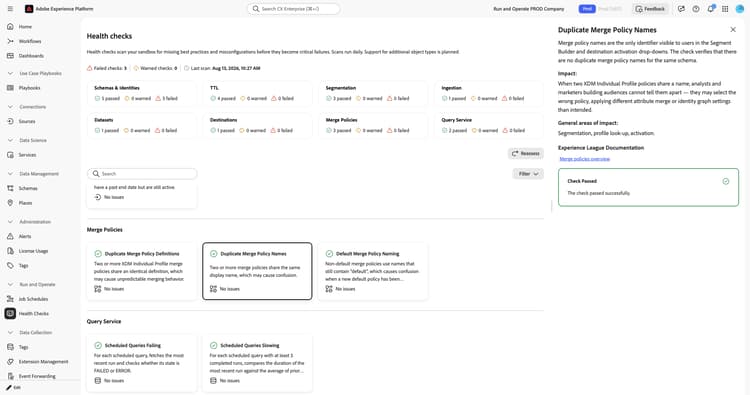Focus the Search CX Enterprise bar
Viewport: 750px width, 395px height.
click(x=294, y=9)
